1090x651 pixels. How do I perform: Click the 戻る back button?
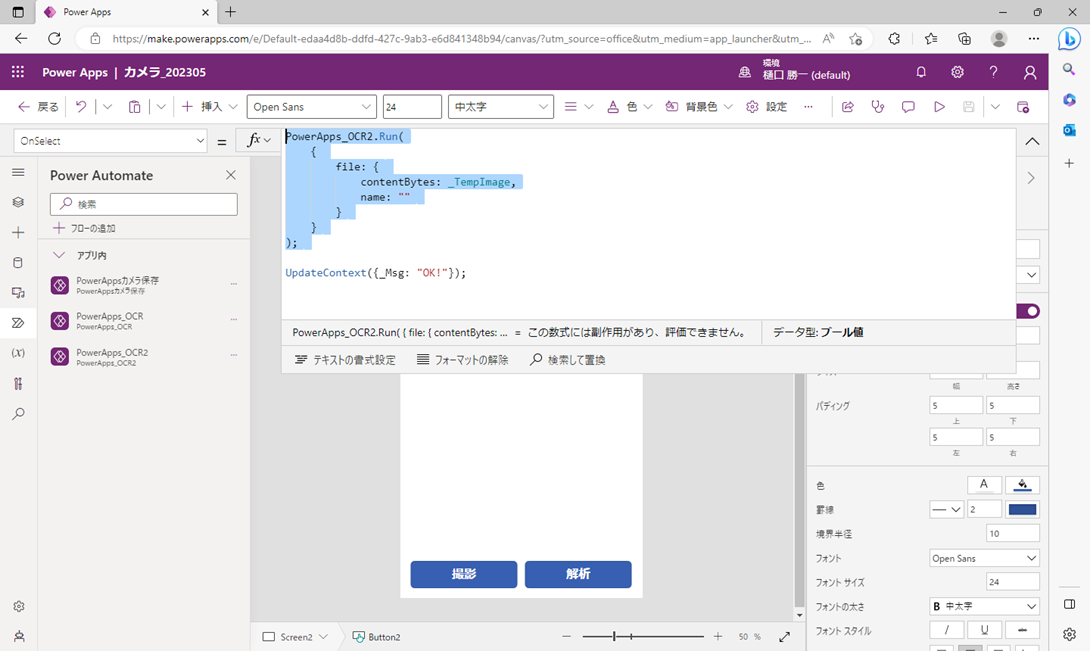[38, 106]
